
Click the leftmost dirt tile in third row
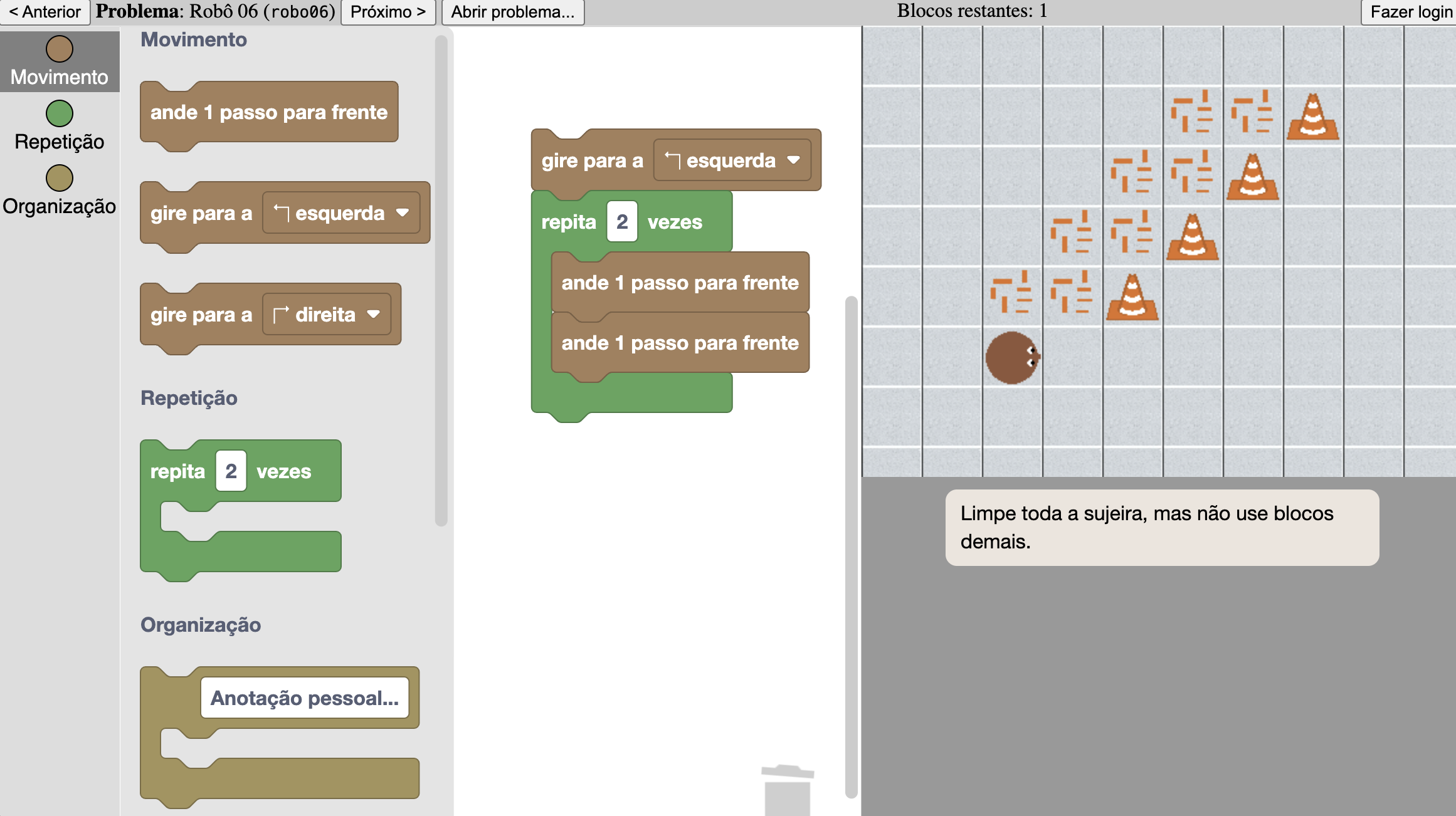(1072, 232)
